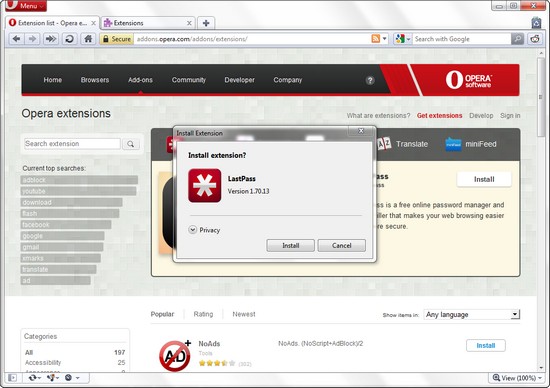Click the Fast Forward button
Screen dimensions: 550x388
(51, 39)
